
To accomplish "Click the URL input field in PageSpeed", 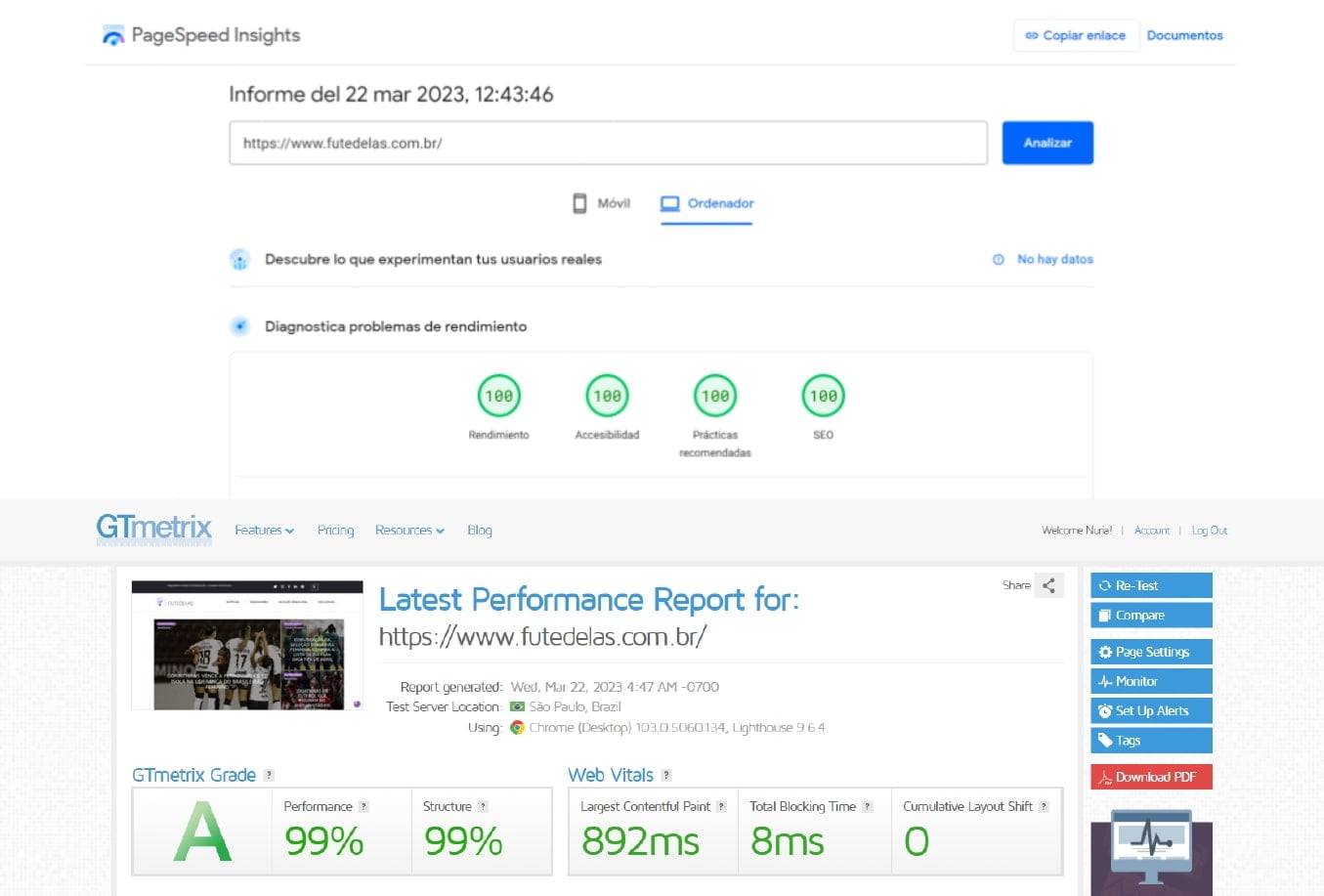I will (608, 143).
